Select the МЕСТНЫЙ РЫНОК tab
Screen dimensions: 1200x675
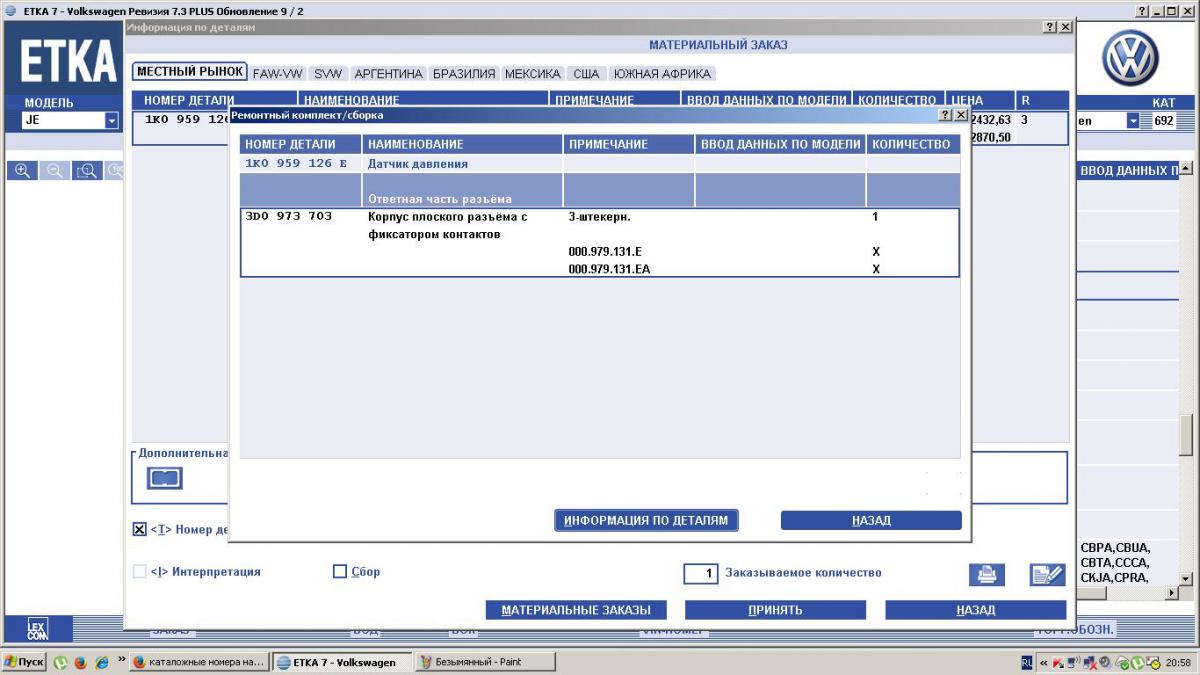(x=190, y=72)
